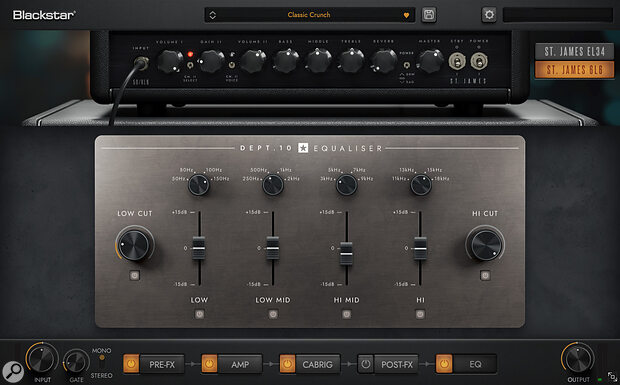The width and height of the screenshot is (620, 385).
Task: Toggle the Hi band power button
Action: coord(420,314)
